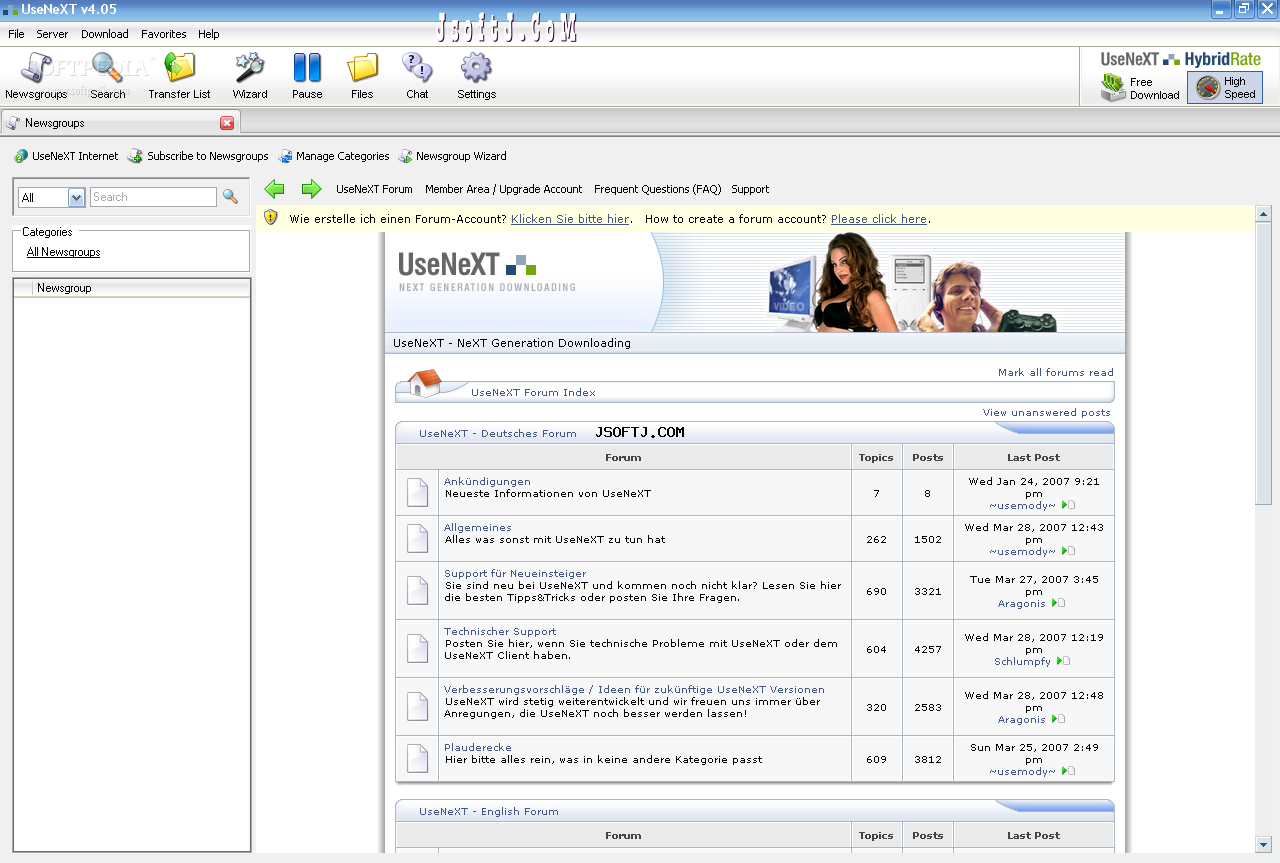
Task: Launch the Wizard wand tool
Action: pos(250,76)
